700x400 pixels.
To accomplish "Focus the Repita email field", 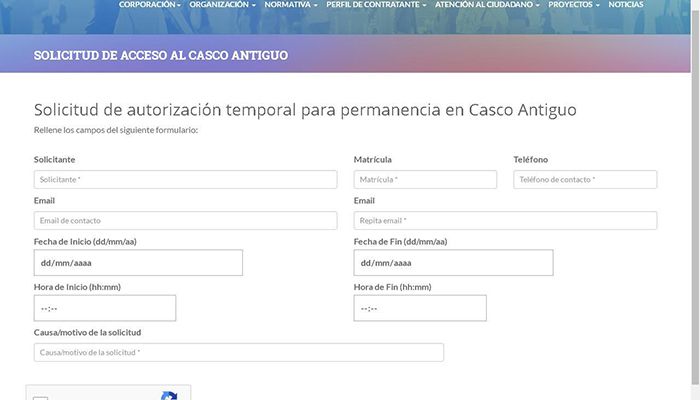I will pos(505,221).
